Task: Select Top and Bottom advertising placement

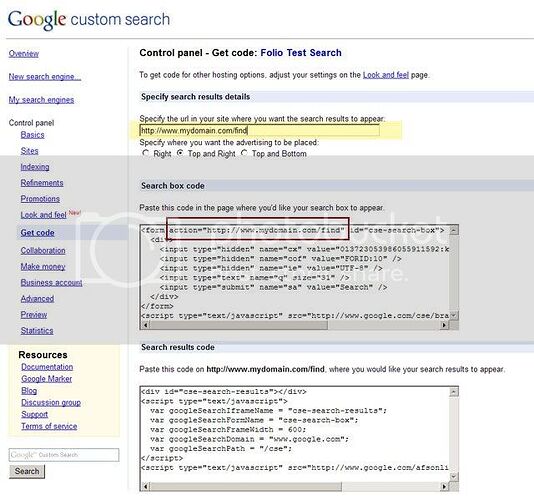Action: click(x=244, y=153)
